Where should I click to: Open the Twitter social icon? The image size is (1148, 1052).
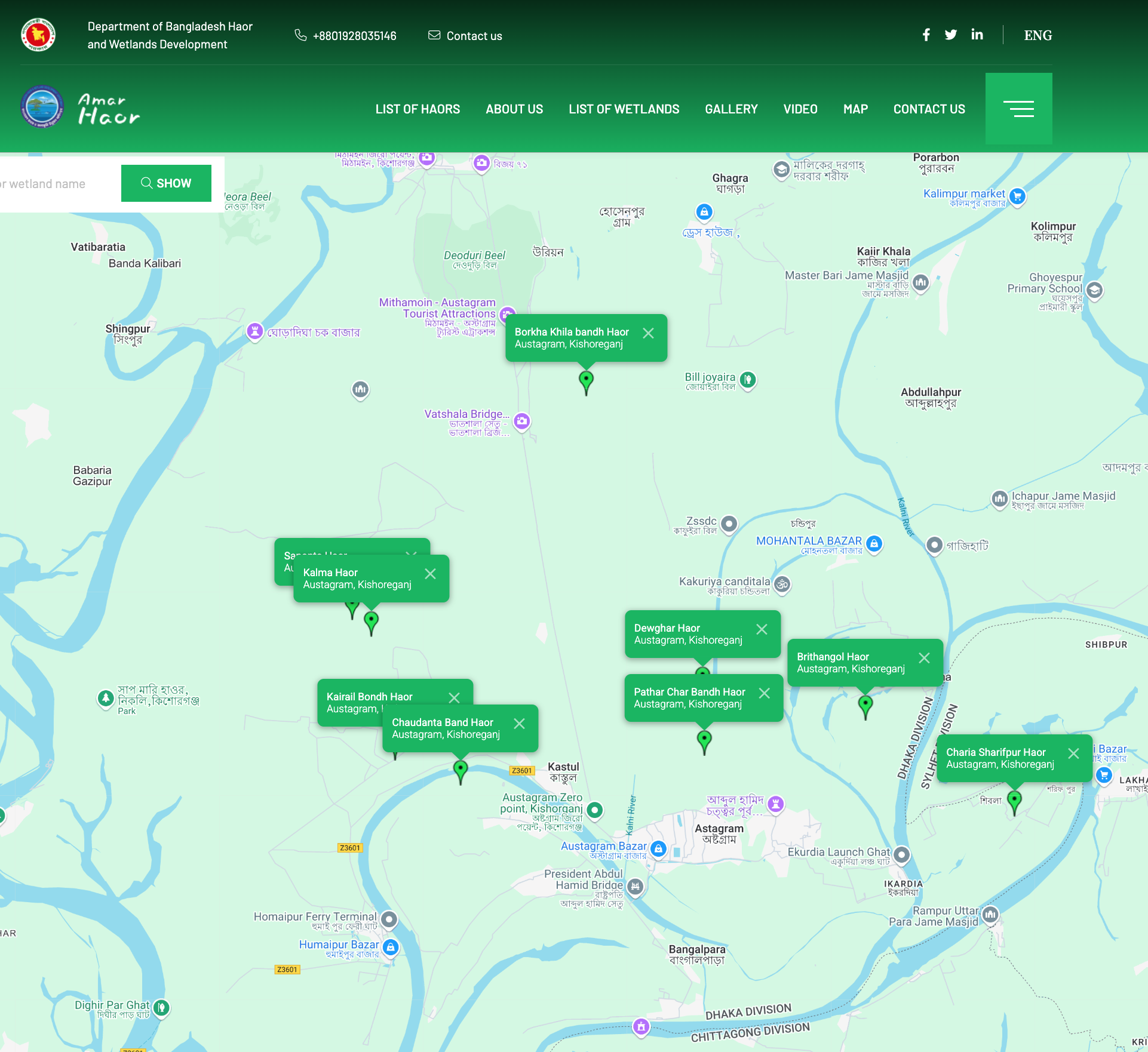pyautogui.click(x=951, y=35)
